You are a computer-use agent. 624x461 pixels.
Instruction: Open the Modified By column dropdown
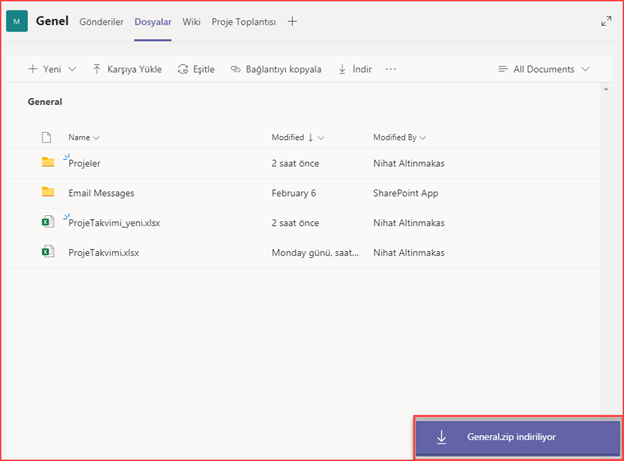tap(399, 137)
